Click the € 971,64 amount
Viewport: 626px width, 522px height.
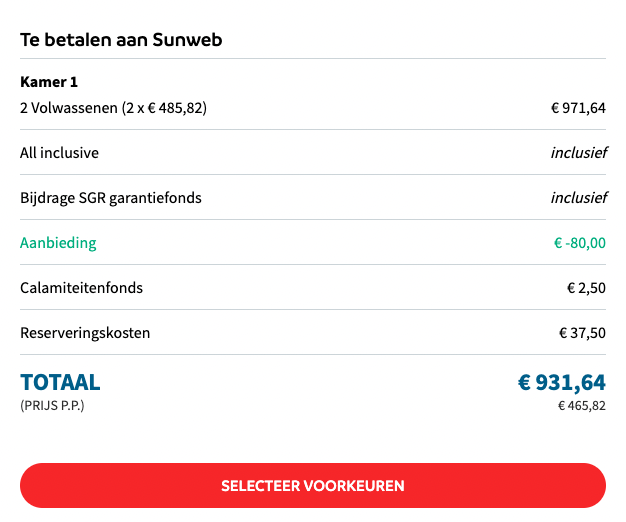578,108
